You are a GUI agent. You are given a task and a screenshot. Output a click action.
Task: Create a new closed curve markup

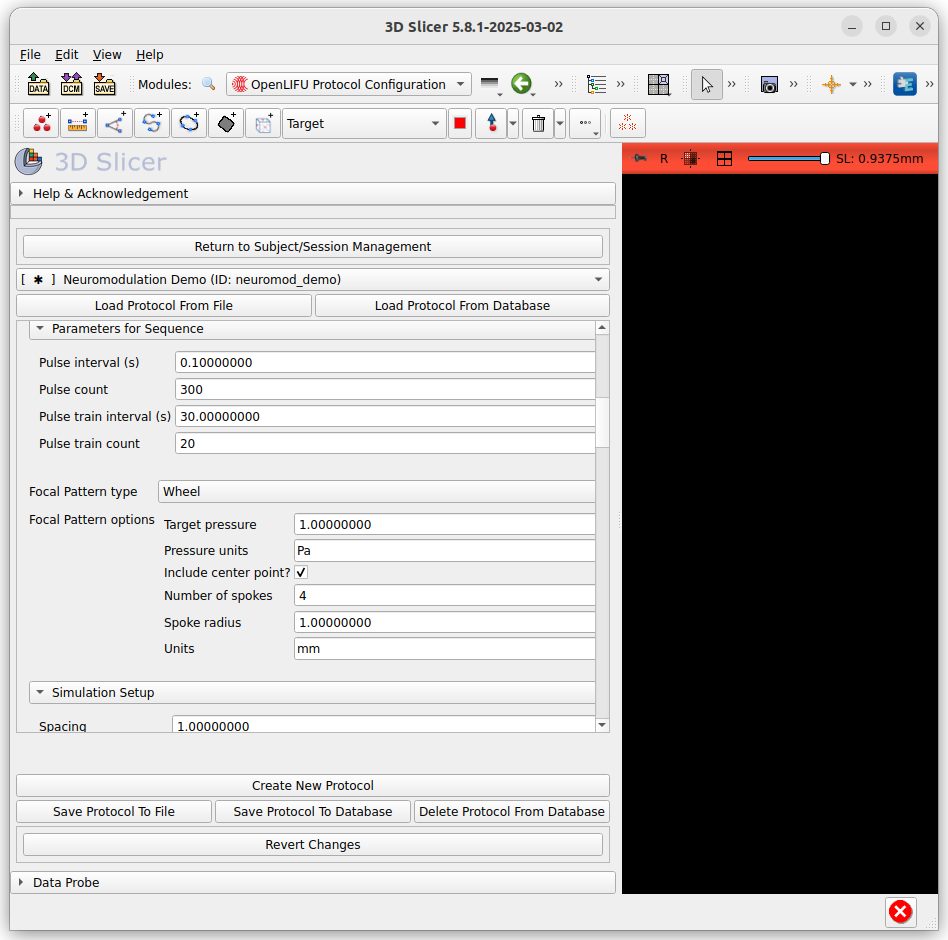(189, 123)
